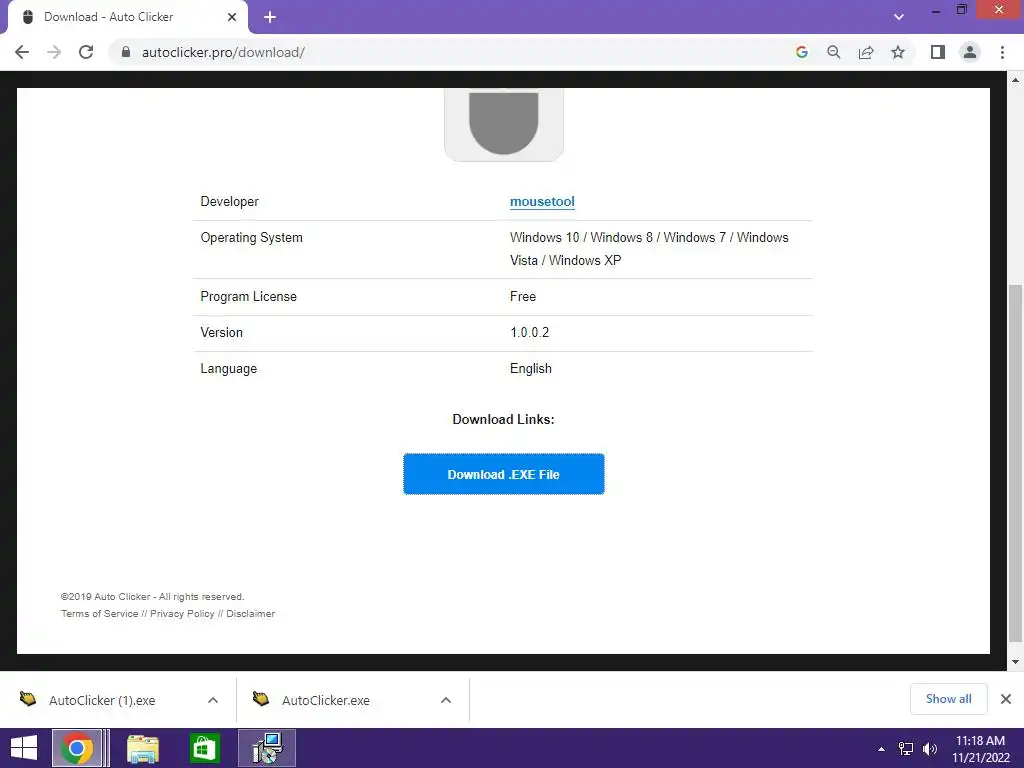This screenshot has height=768, width=1024.
Task: Close the downloads bar
Action: pyautogui.click(x=1006, y=699)
